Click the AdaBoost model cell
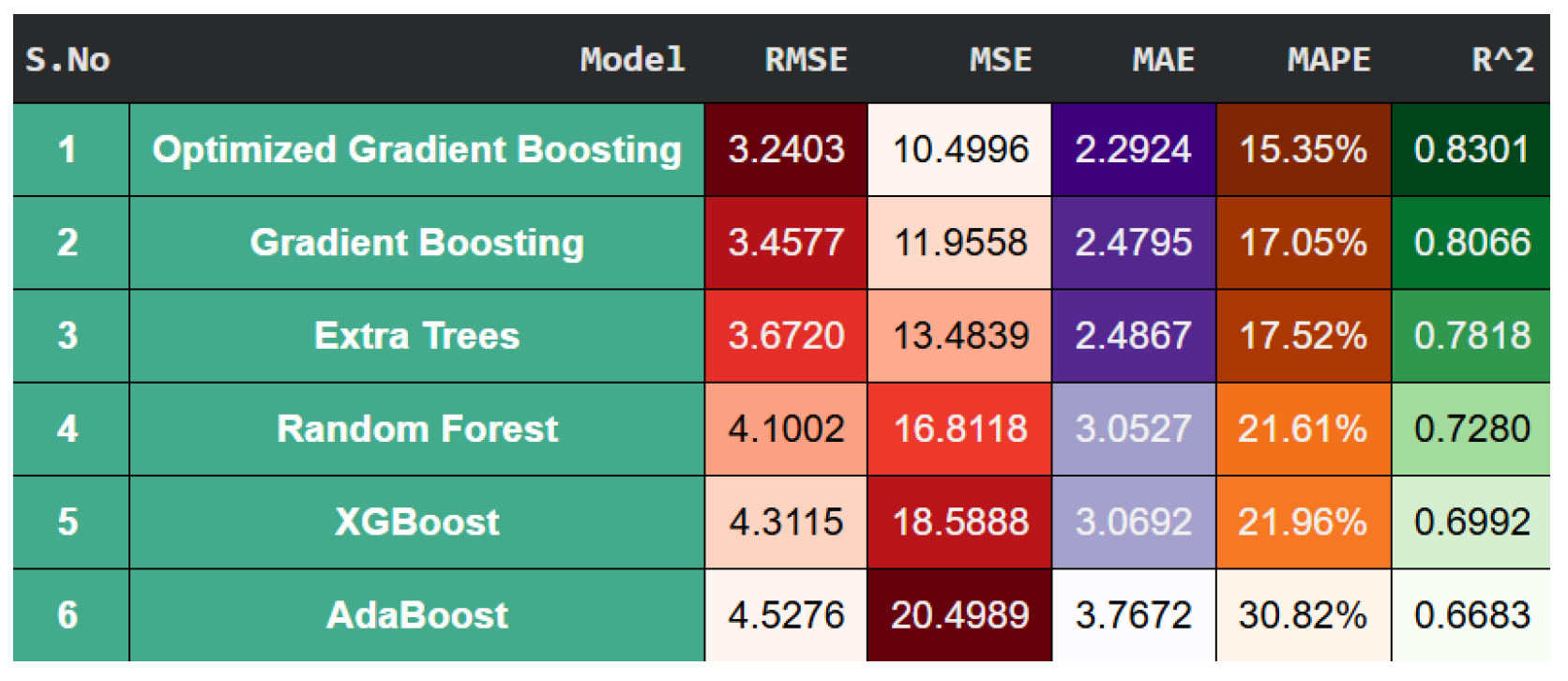The image size is (1568, 681). (x=416, y=615)
